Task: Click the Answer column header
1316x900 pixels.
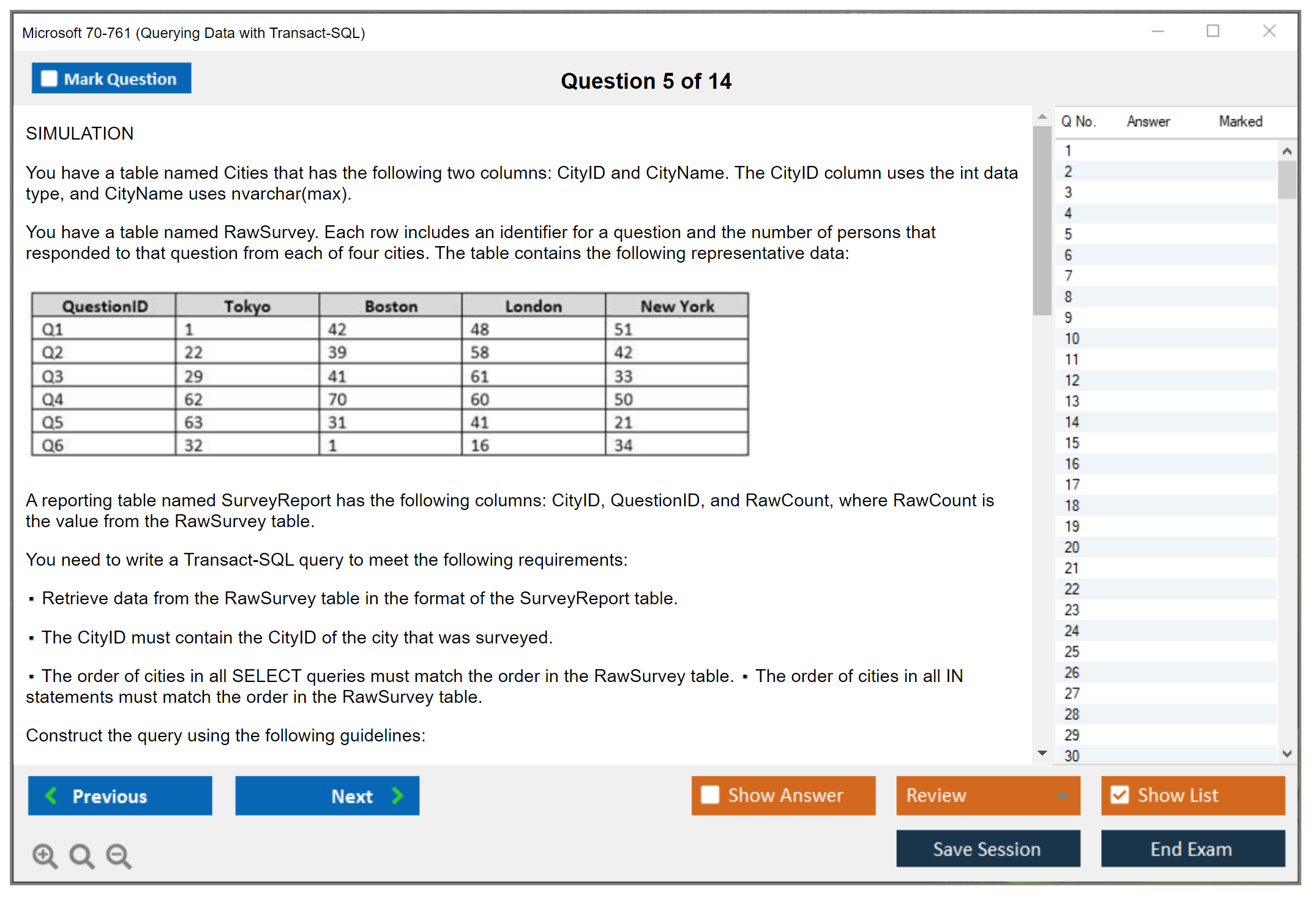Action: [x=1148, y=121]
